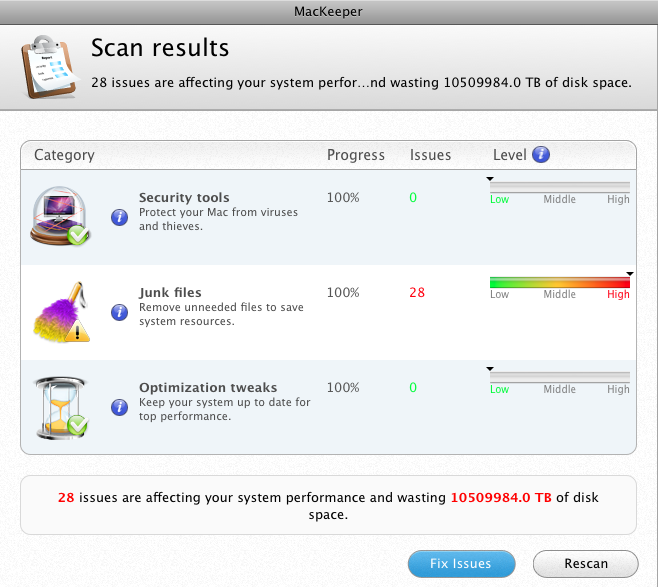Open info for Security tools

tap(119, 217)
